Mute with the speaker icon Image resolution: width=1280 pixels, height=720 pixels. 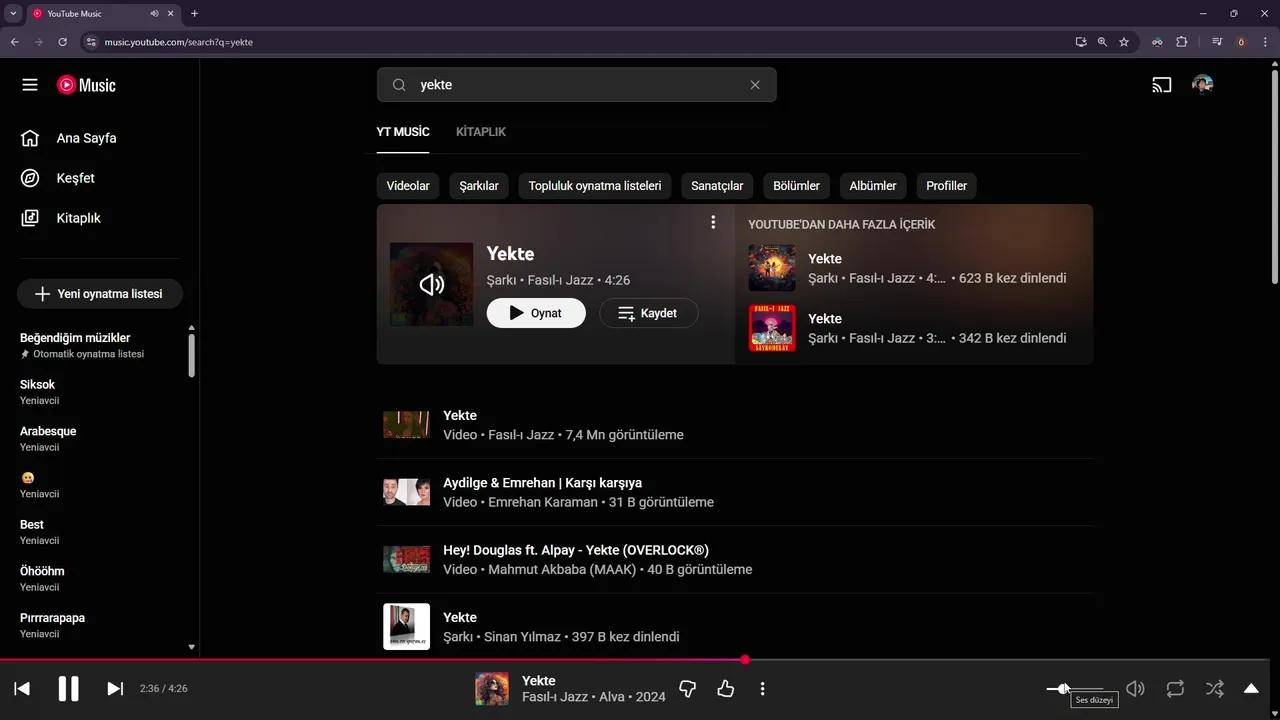1135,688
